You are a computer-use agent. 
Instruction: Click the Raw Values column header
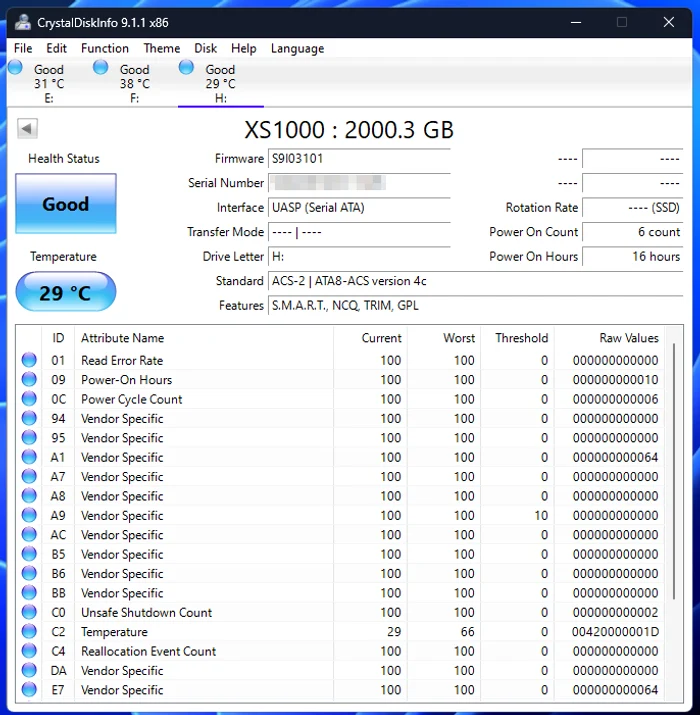tap(609, 338)
